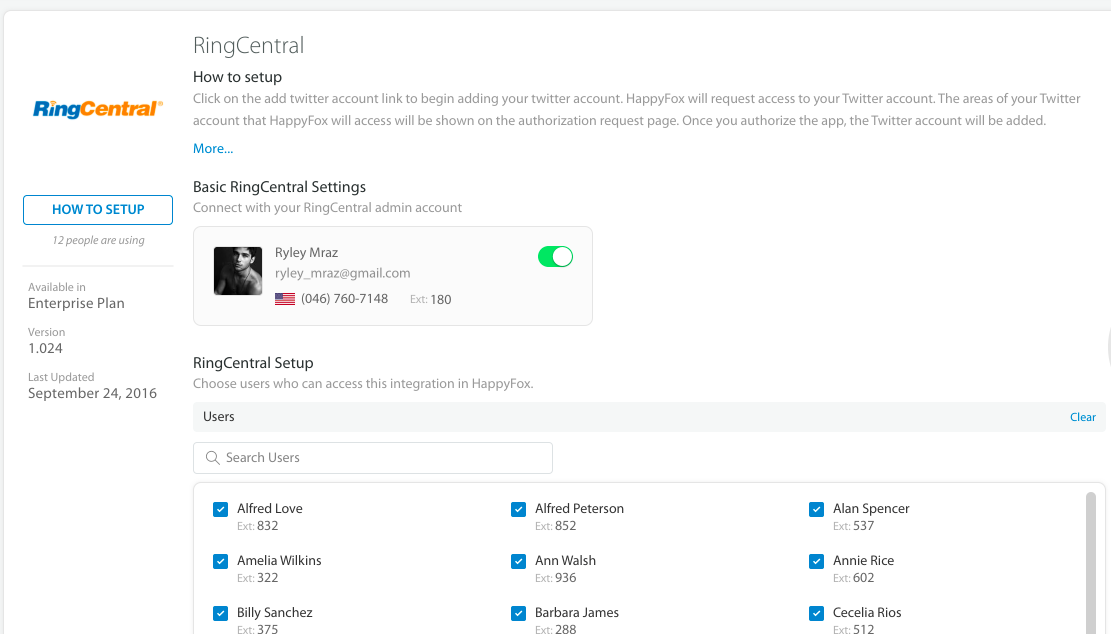Click the RingCentral page title
This screenshot has width=1111, height=634.
coord(249,45)
